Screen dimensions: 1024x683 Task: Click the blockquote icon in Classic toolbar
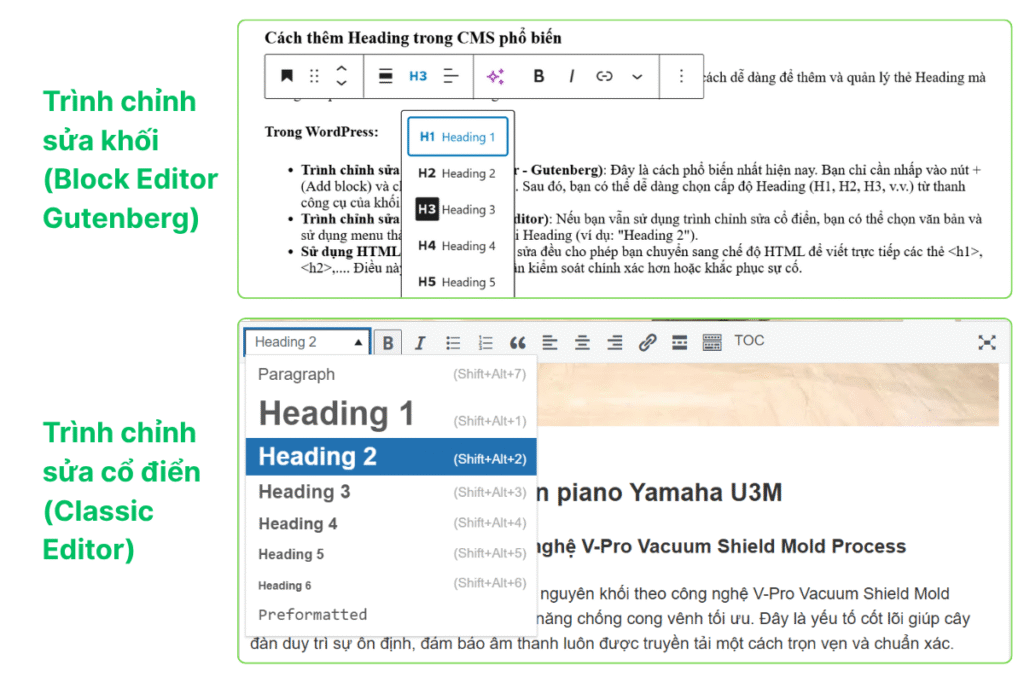click(517, 343)
